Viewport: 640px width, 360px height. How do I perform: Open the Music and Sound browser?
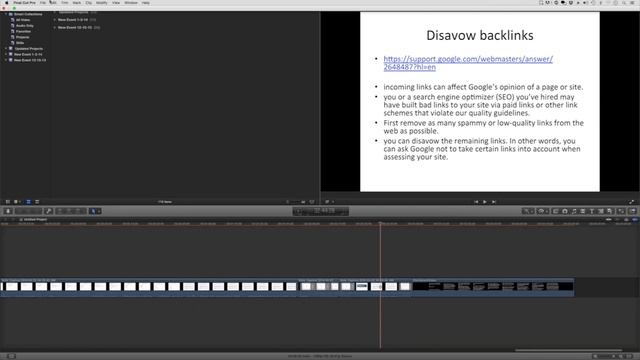[574, 211]
